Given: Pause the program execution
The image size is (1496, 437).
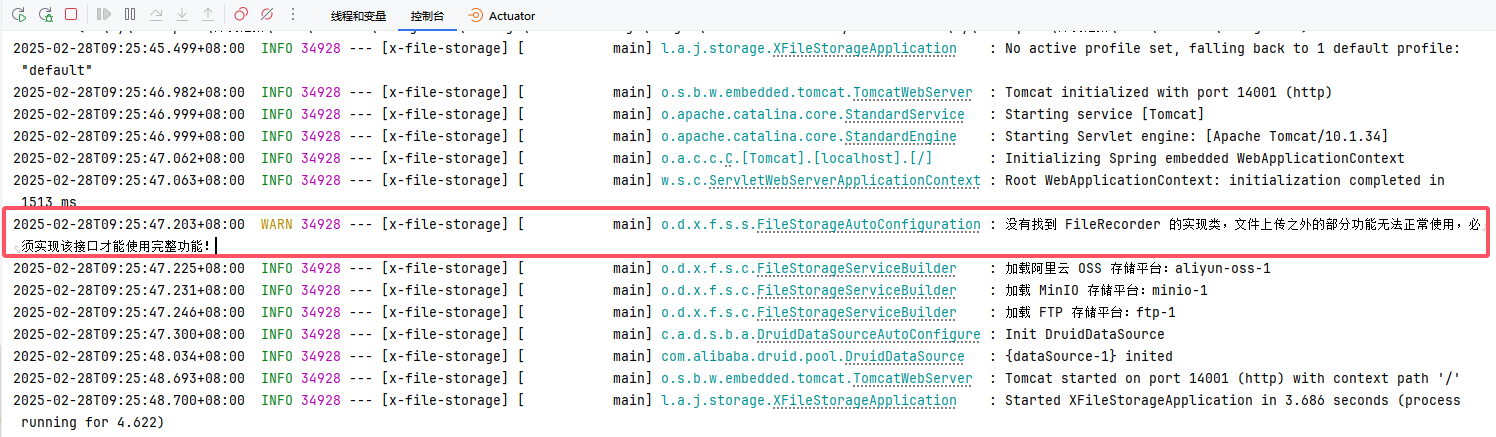Looking at the screenshot, I should 130,15.
